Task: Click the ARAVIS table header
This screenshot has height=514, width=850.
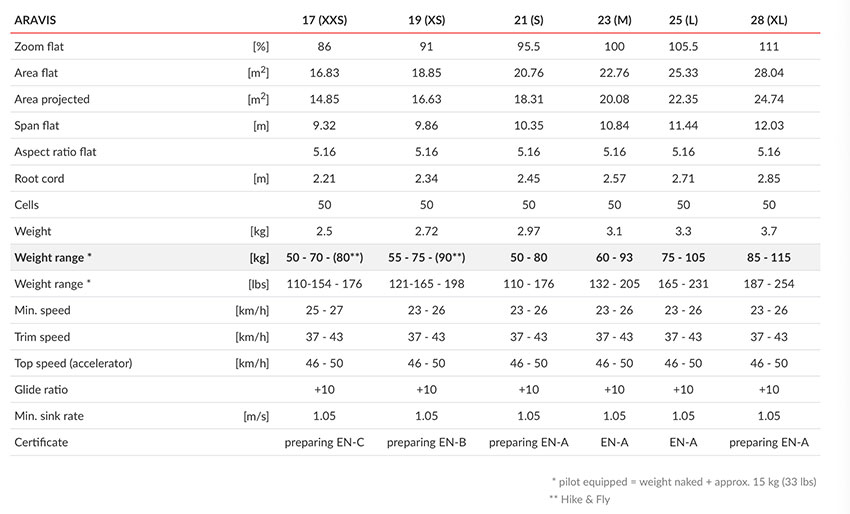Action: (x=35, y=20)
